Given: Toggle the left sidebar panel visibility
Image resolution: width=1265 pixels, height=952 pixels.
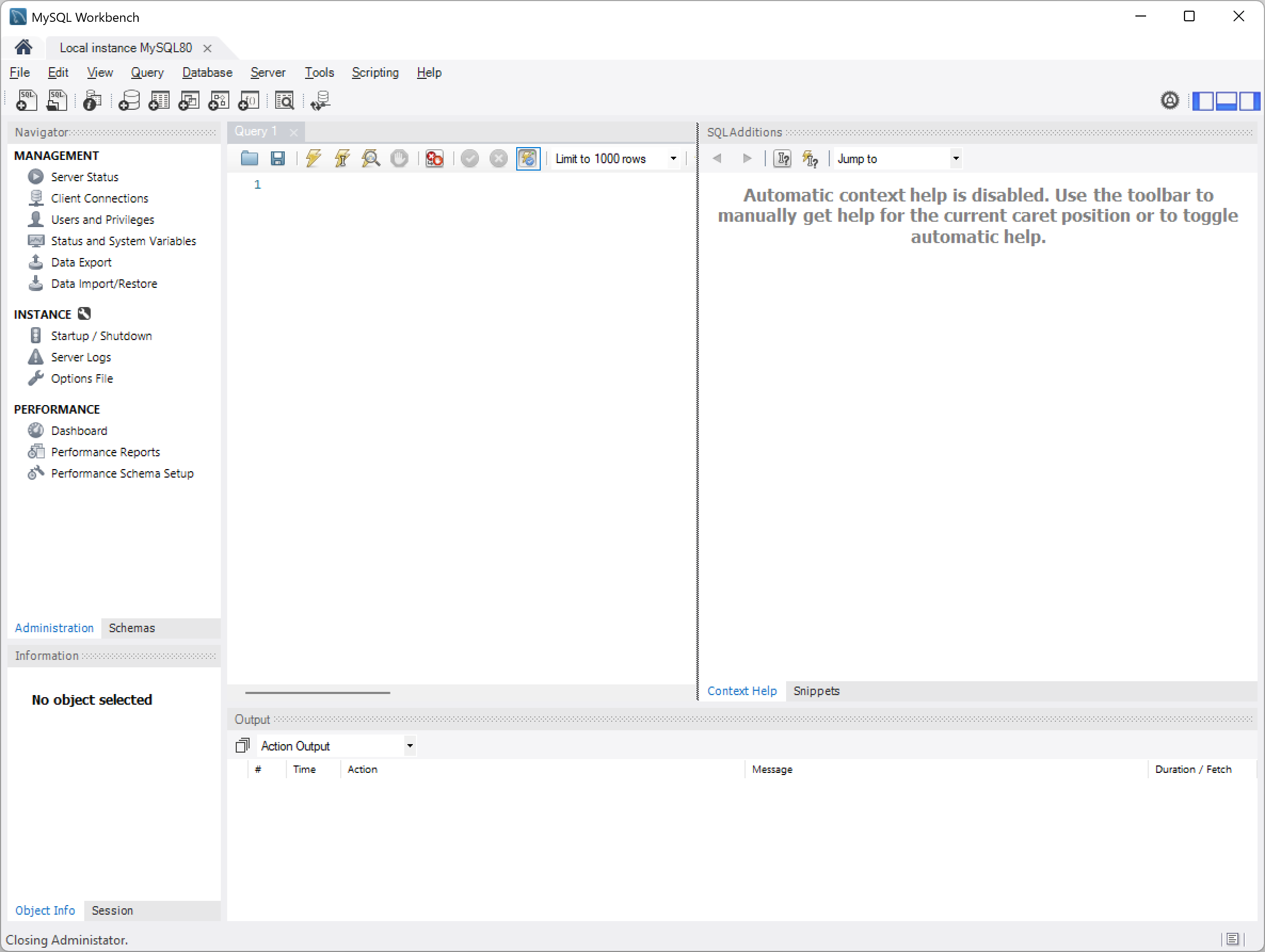Looking at the screenshot, I should coord(1204,101).
